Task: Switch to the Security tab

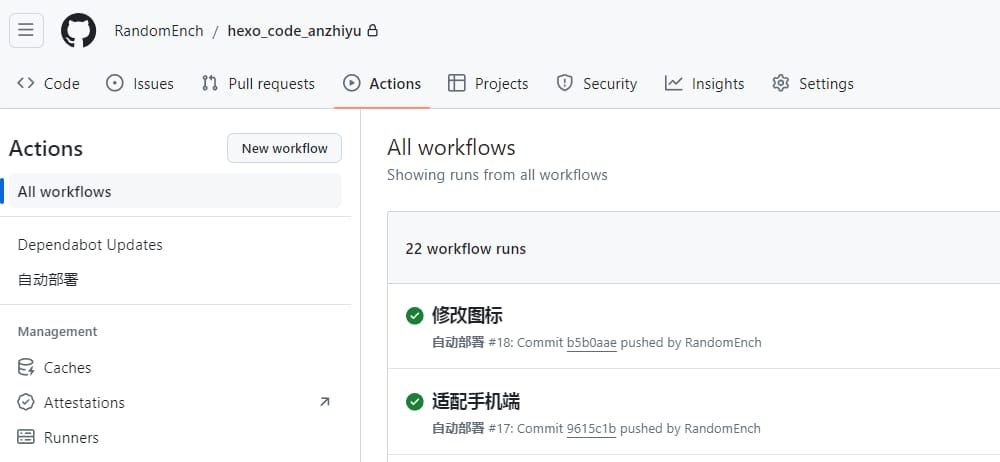Action: (597, 84)
